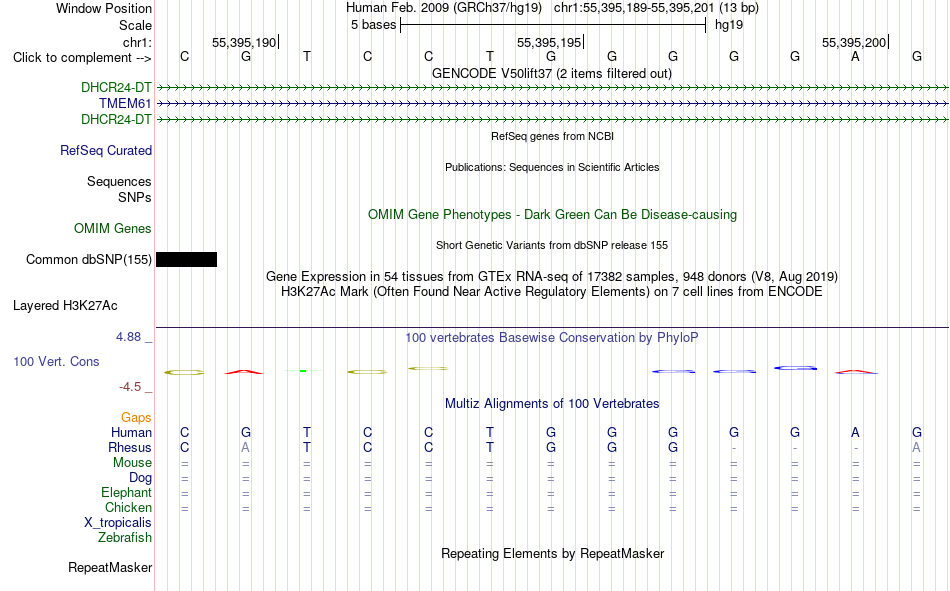Click 'Short Genetic Variants from dbSNP' title
The width and height of the screenshot is (950, 591).
tap(552, 245)
